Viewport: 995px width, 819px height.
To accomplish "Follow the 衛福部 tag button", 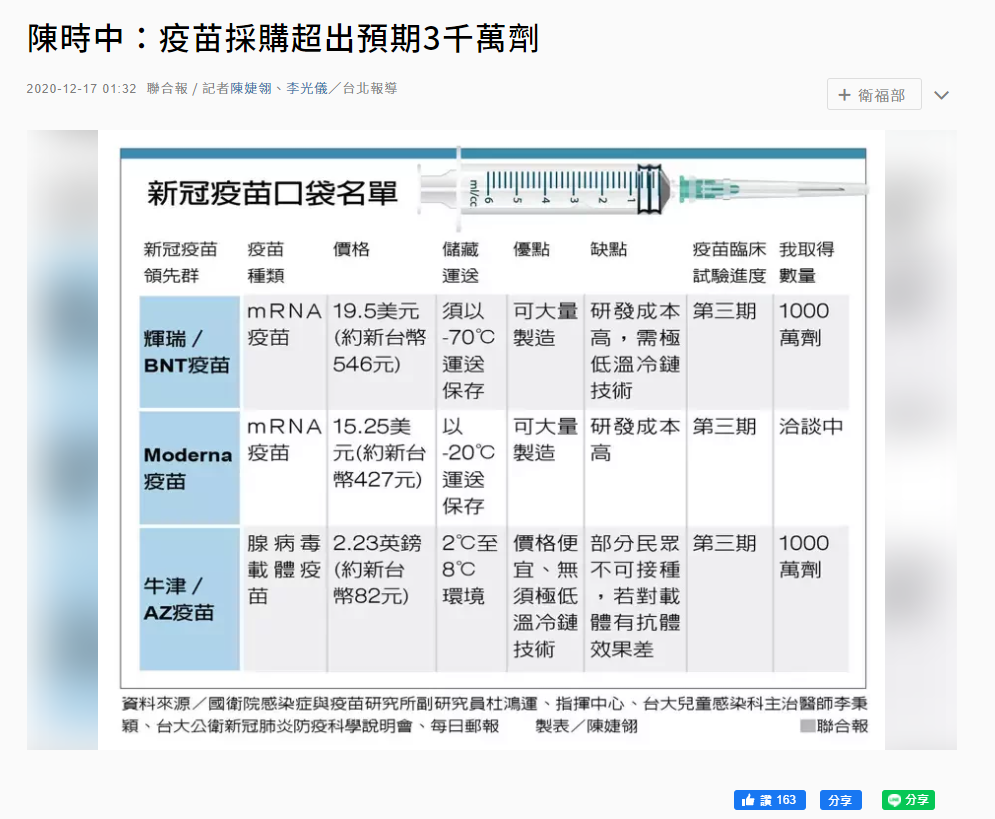I will pos(874,95).
